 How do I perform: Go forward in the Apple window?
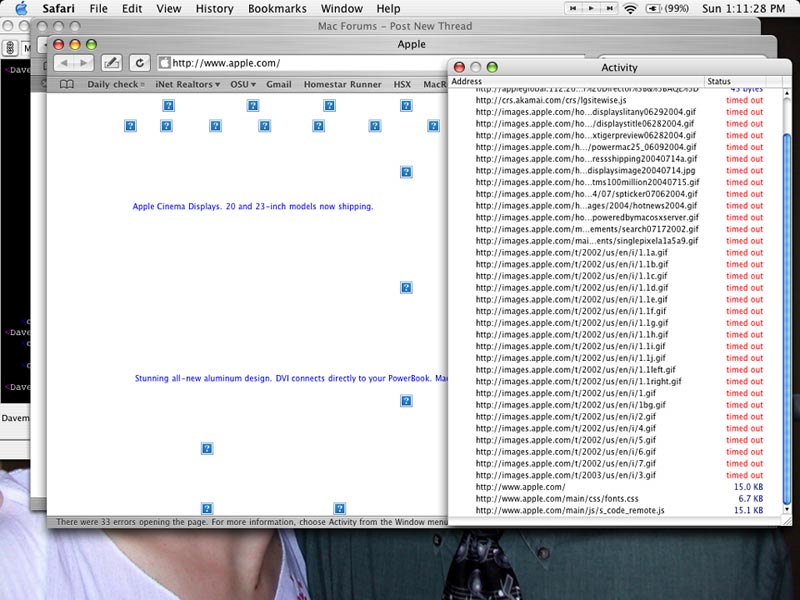84,63
